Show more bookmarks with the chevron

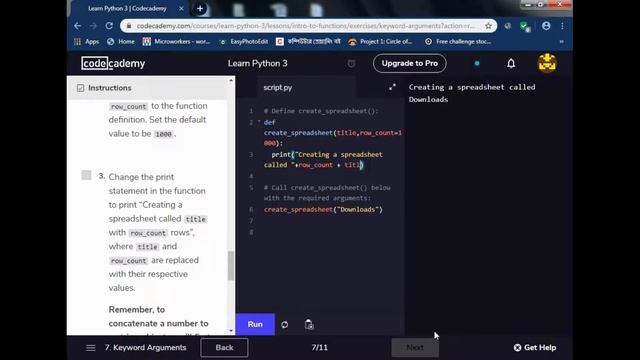(561, 42)
